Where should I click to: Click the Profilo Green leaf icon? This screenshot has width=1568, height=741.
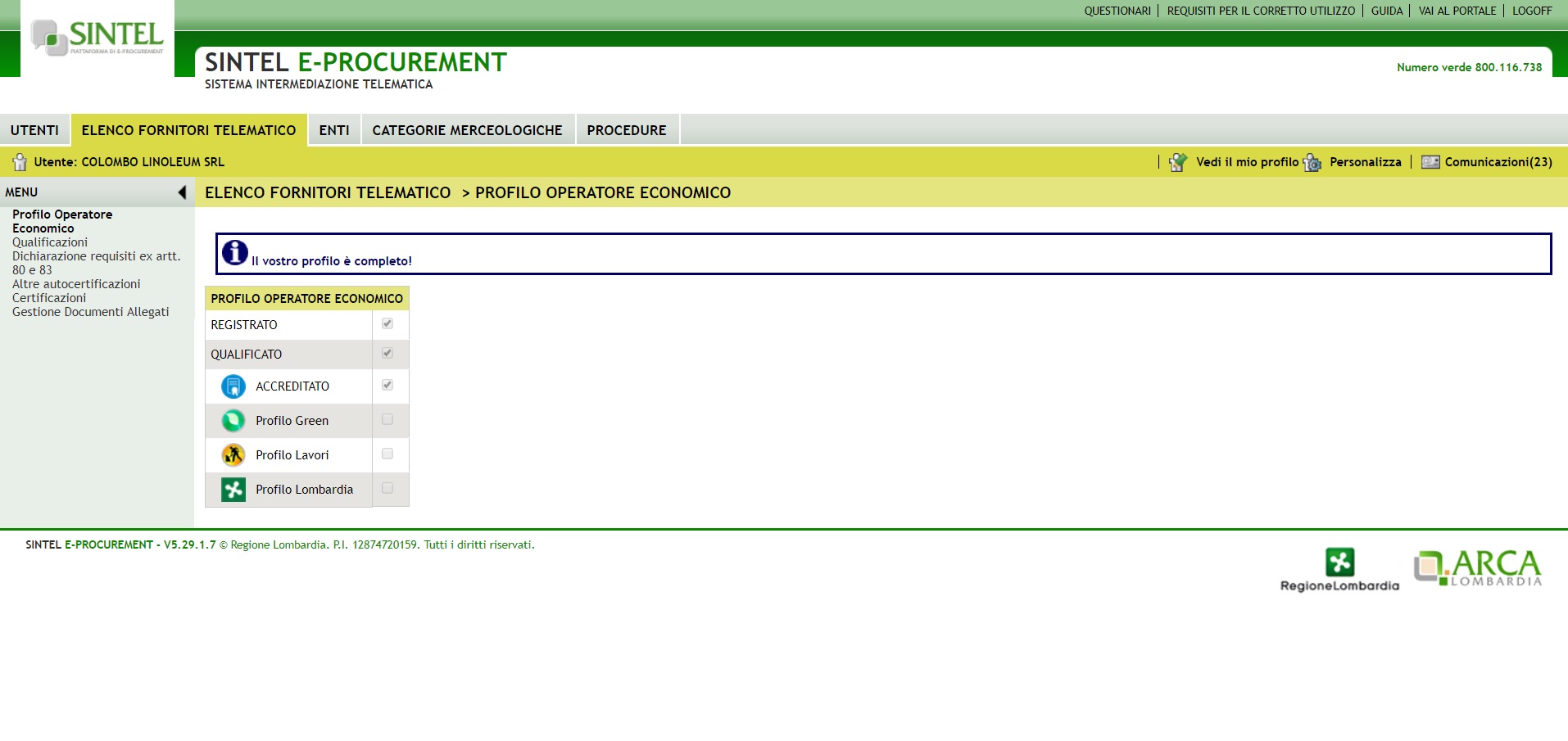click(x=233, y=421)
